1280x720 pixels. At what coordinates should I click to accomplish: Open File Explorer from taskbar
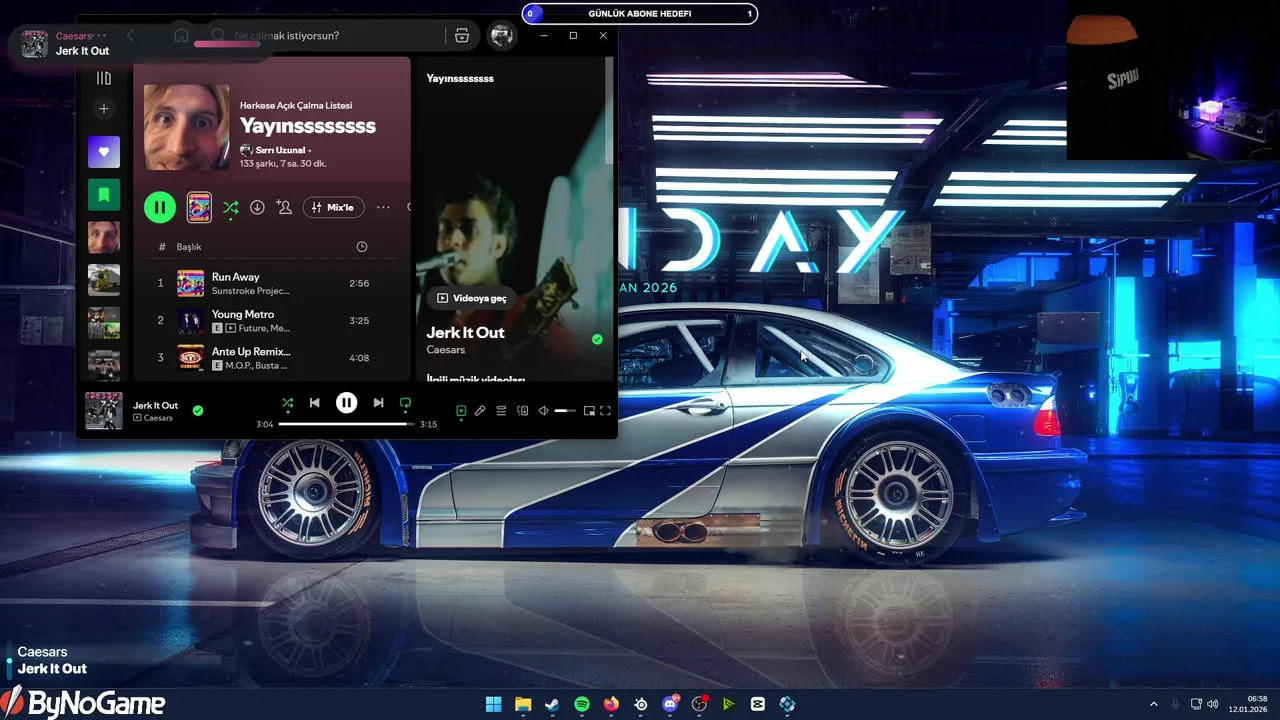click(523, 704)
